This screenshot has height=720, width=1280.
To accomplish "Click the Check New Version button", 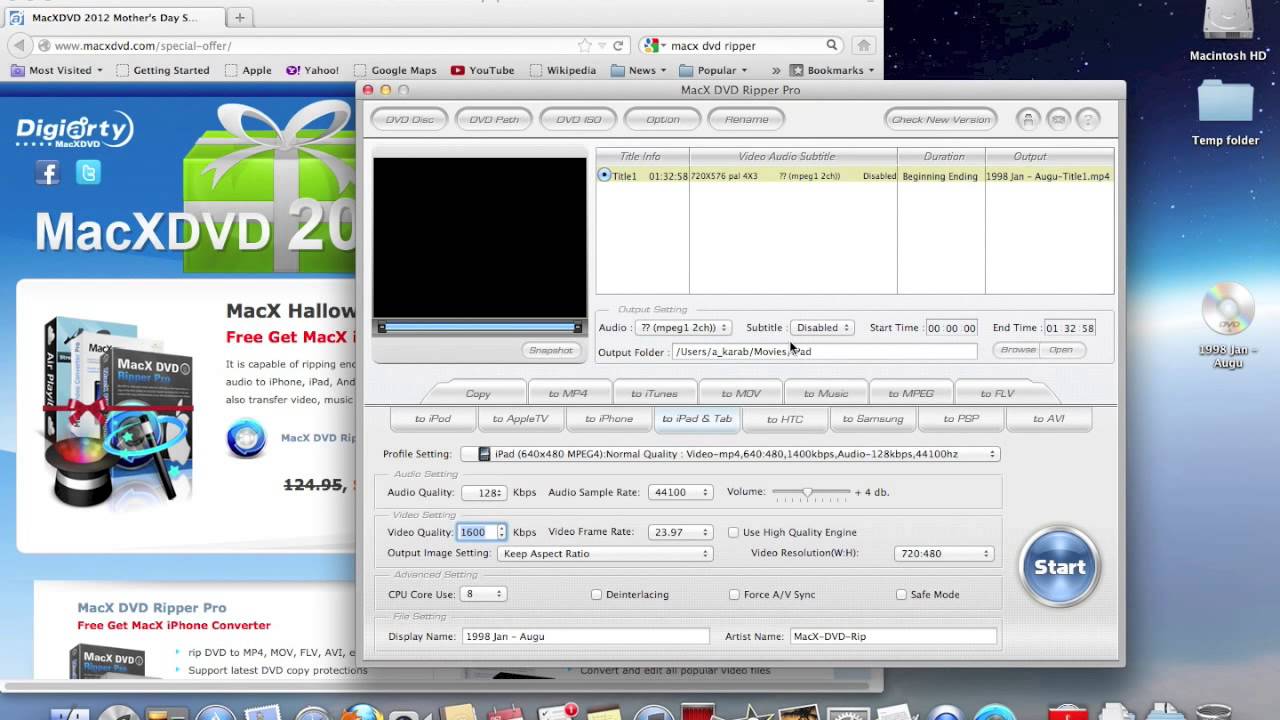I will pyautogui.click(x=940, y=119).
